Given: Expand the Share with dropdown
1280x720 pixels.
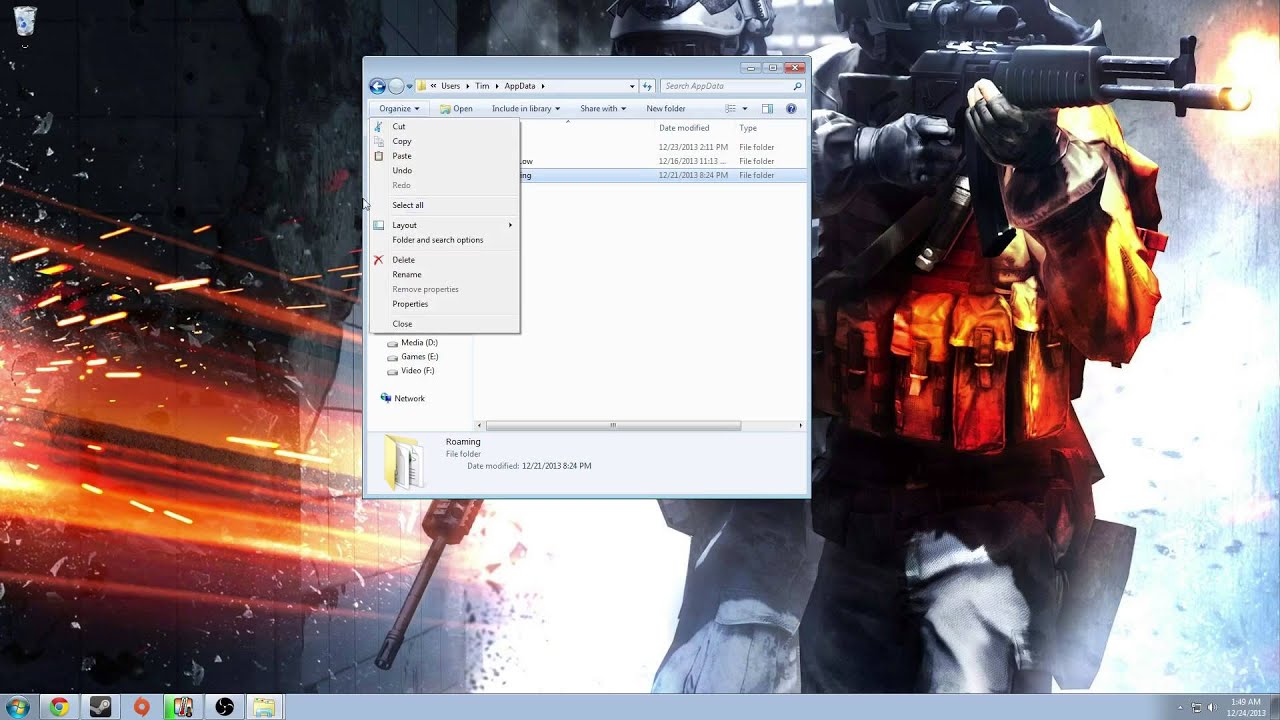Looking at the screenshot, I should tap(603, 108).
